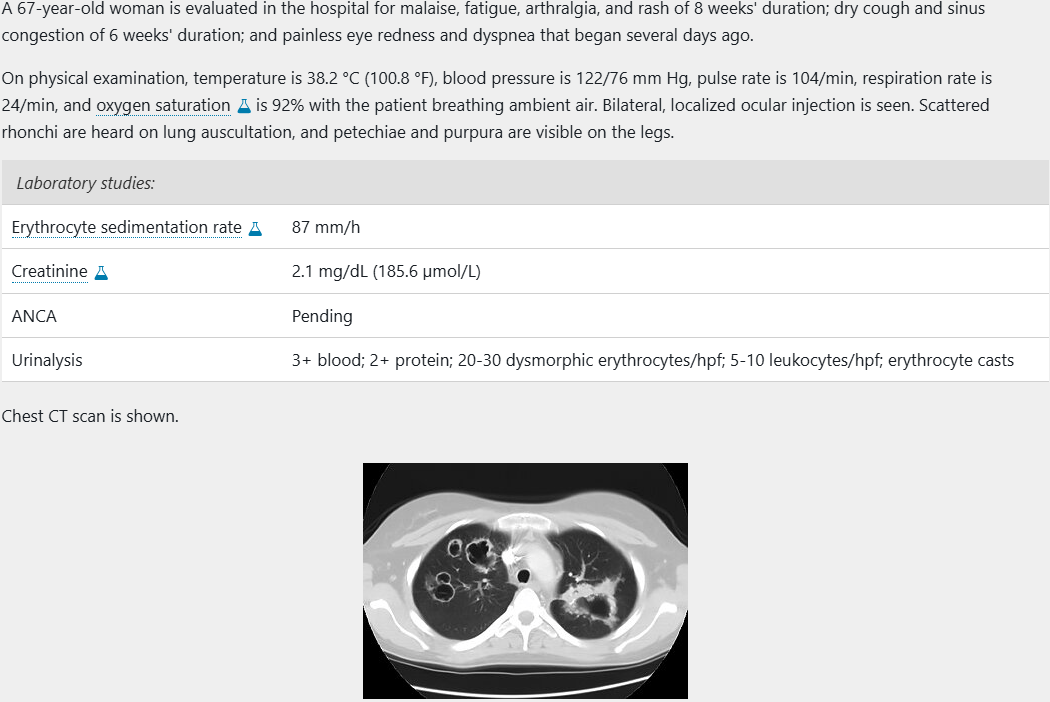Open the Erythrocyte sedimentation rate link
This screenshot has height=702, width=1050.
[x=126, y=227]
